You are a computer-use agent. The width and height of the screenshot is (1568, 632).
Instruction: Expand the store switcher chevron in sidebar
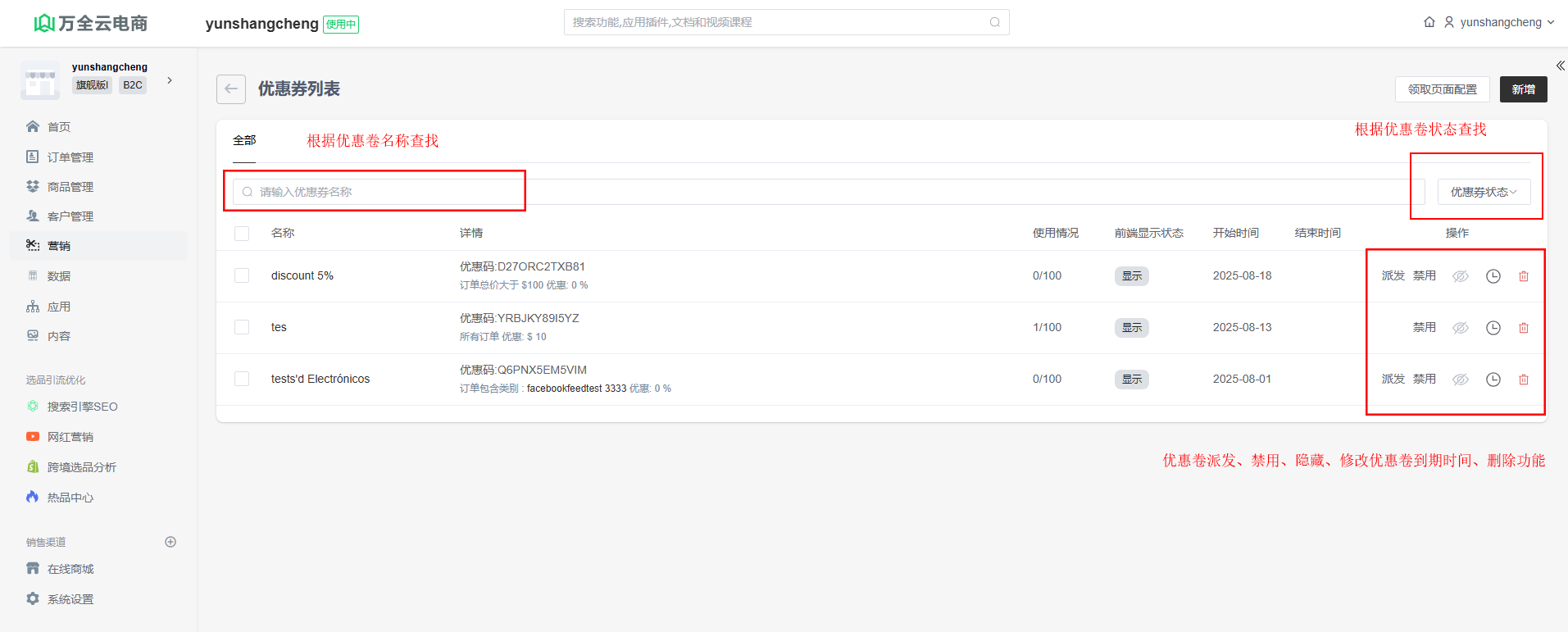[170, 80]
